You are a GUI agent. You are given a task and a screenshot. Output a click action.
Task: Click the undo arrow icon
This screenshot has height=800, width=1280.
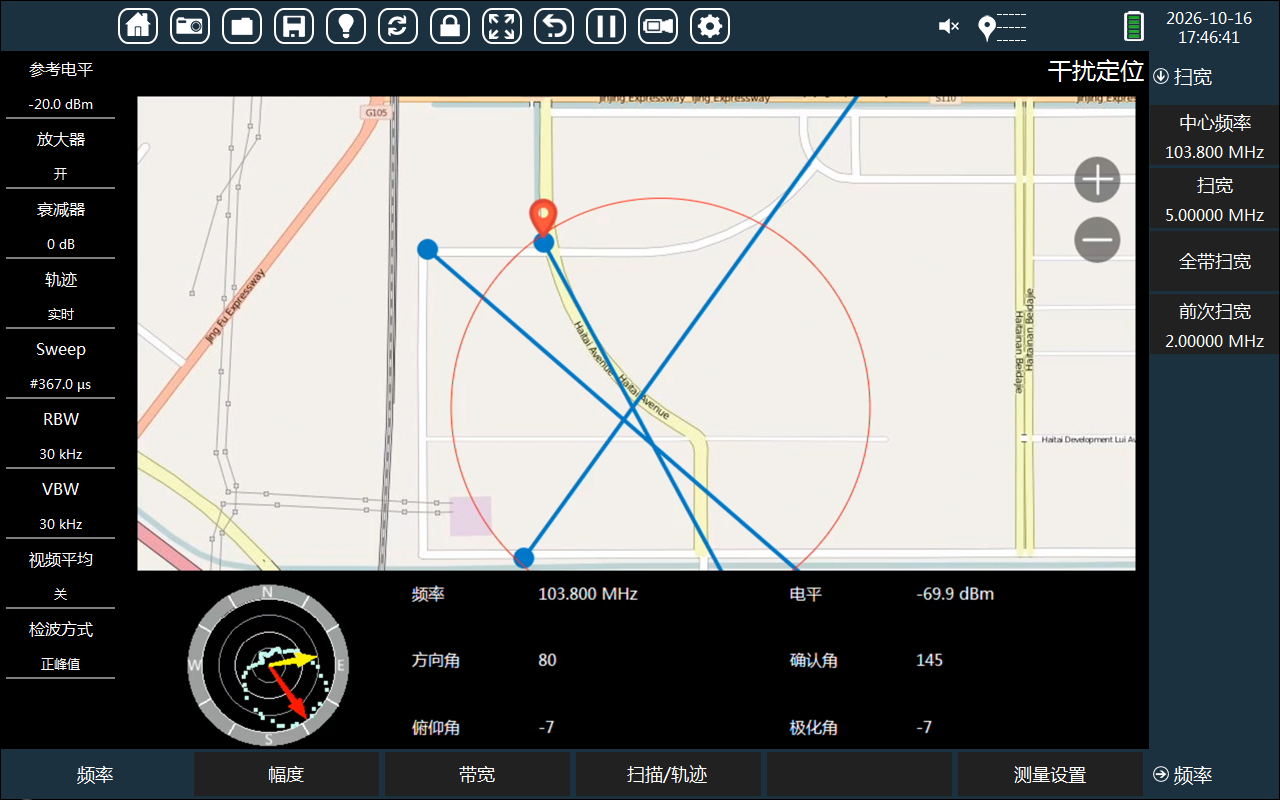click(554, 26)
